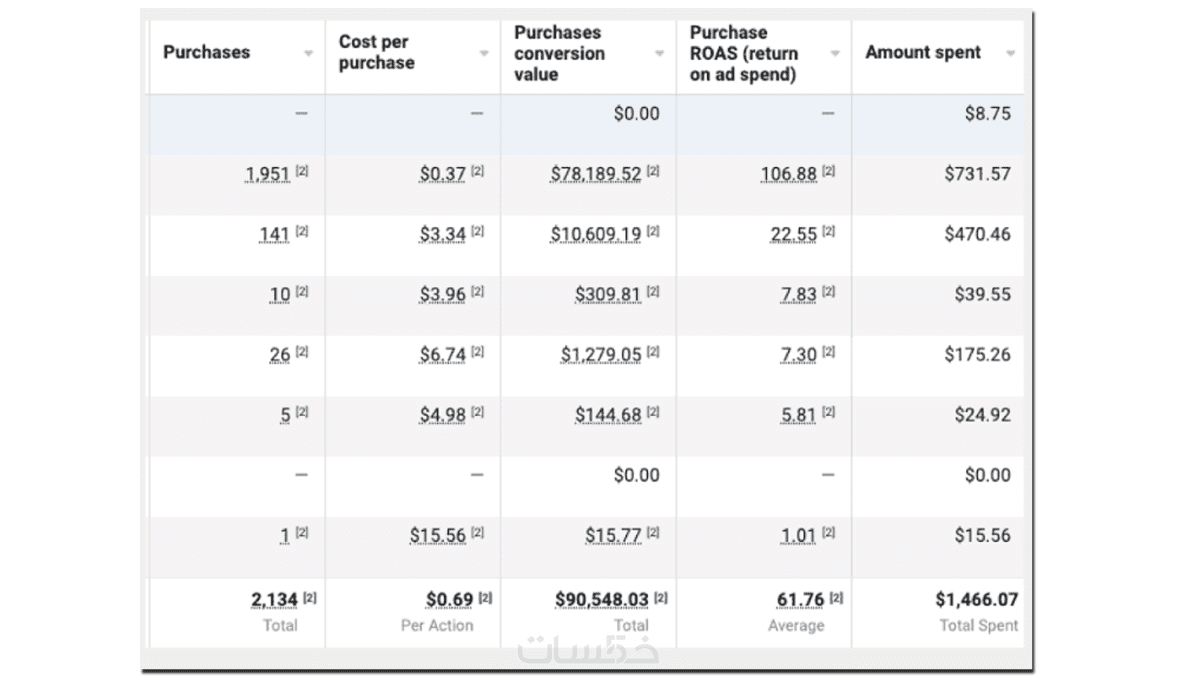The image size is (1177, 678).
Task: Expand the Cost per purchase column menu
Action: coord(484,54)
